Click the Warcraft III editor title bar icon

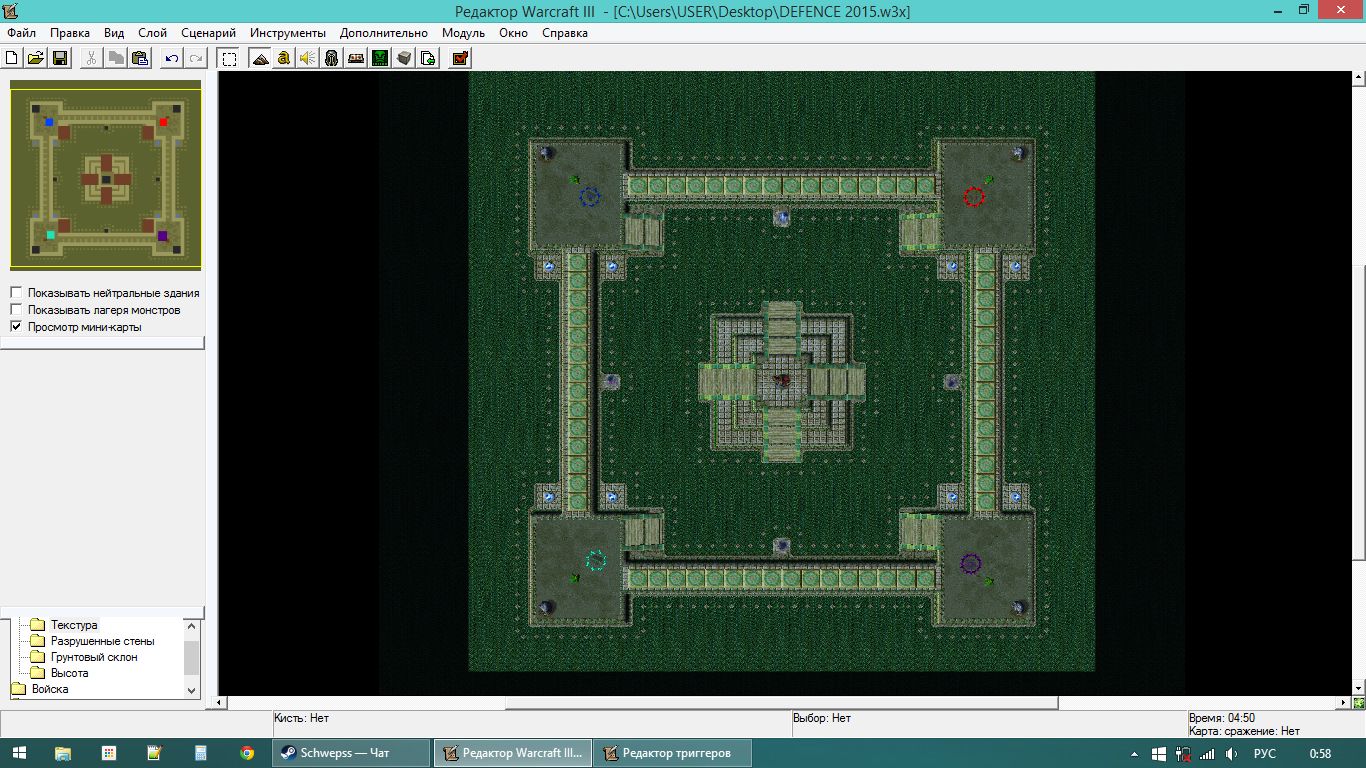pos(12,11)
